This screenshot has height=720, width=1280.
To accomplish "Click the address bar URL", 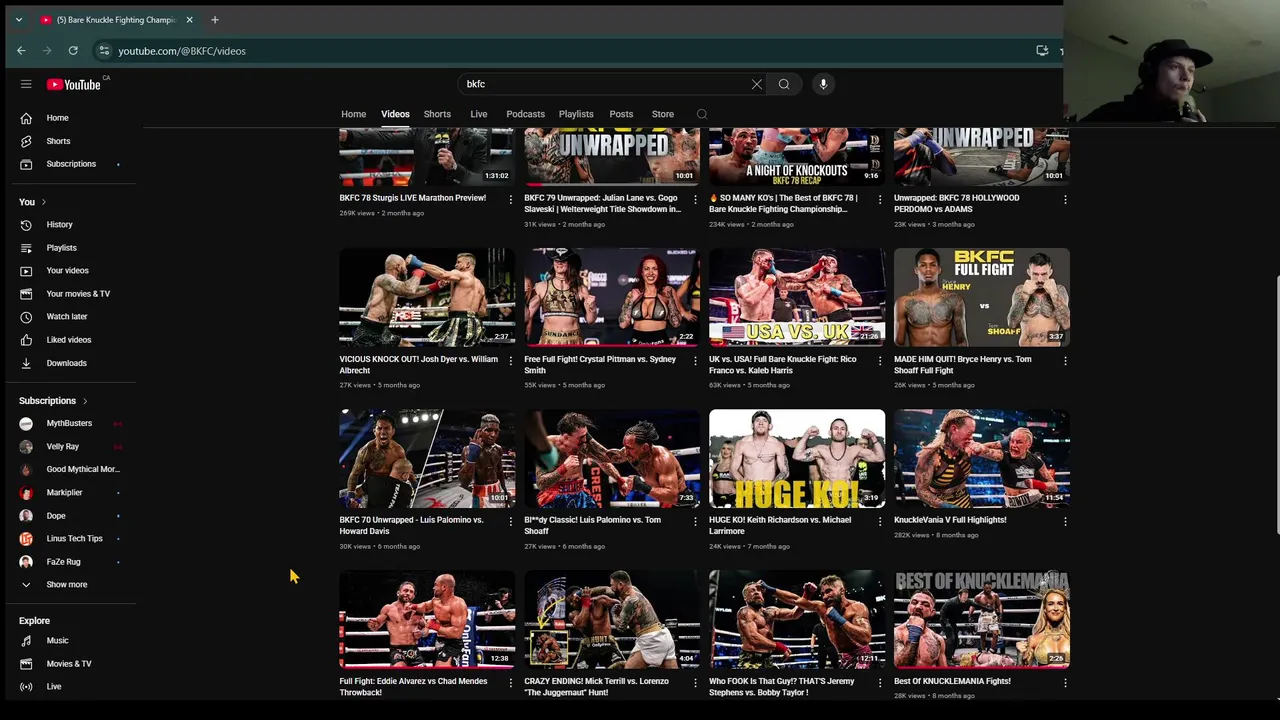I will [181, 51].
